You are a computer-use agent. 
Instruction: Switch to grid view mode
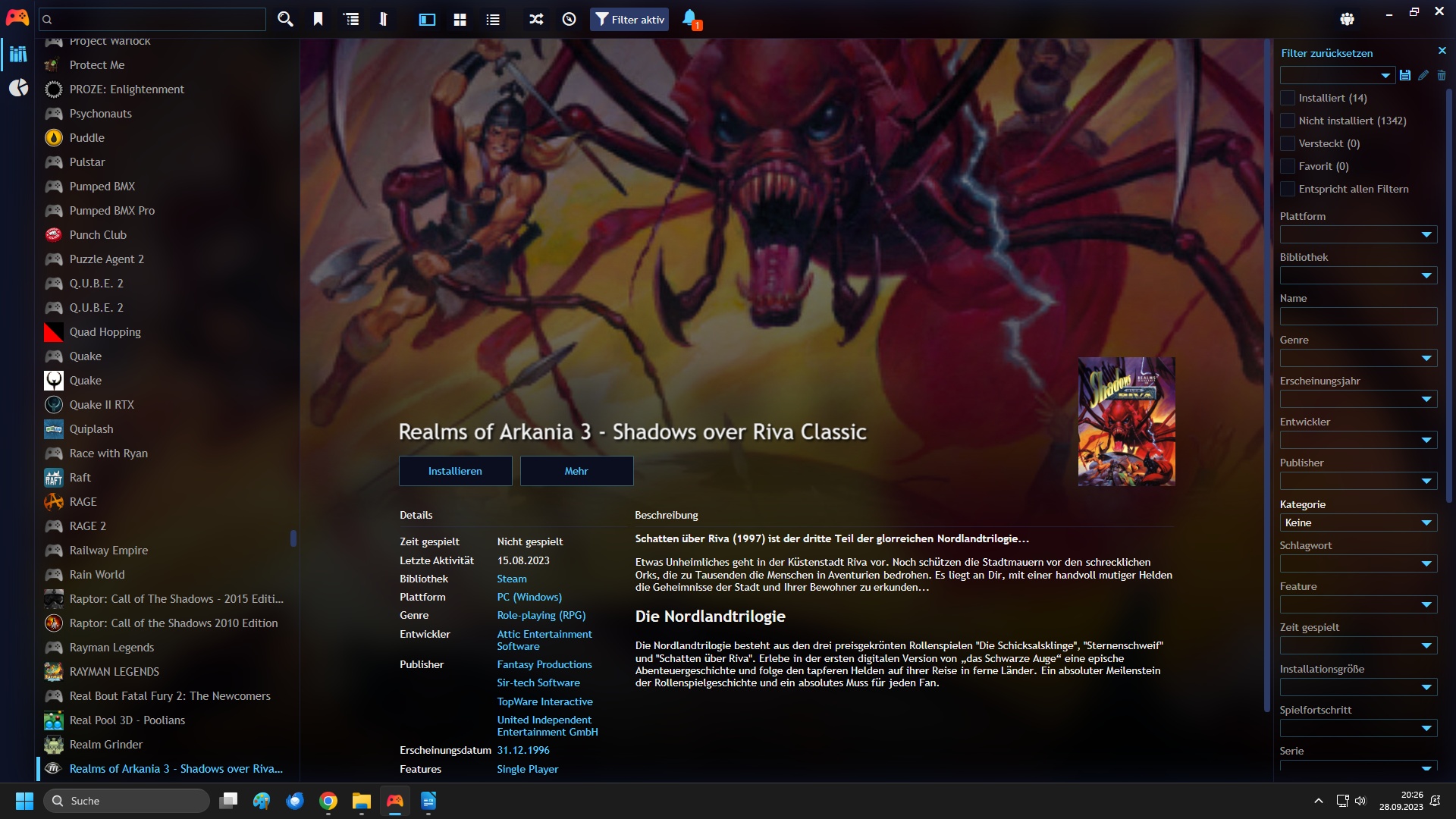pos(460,20)
